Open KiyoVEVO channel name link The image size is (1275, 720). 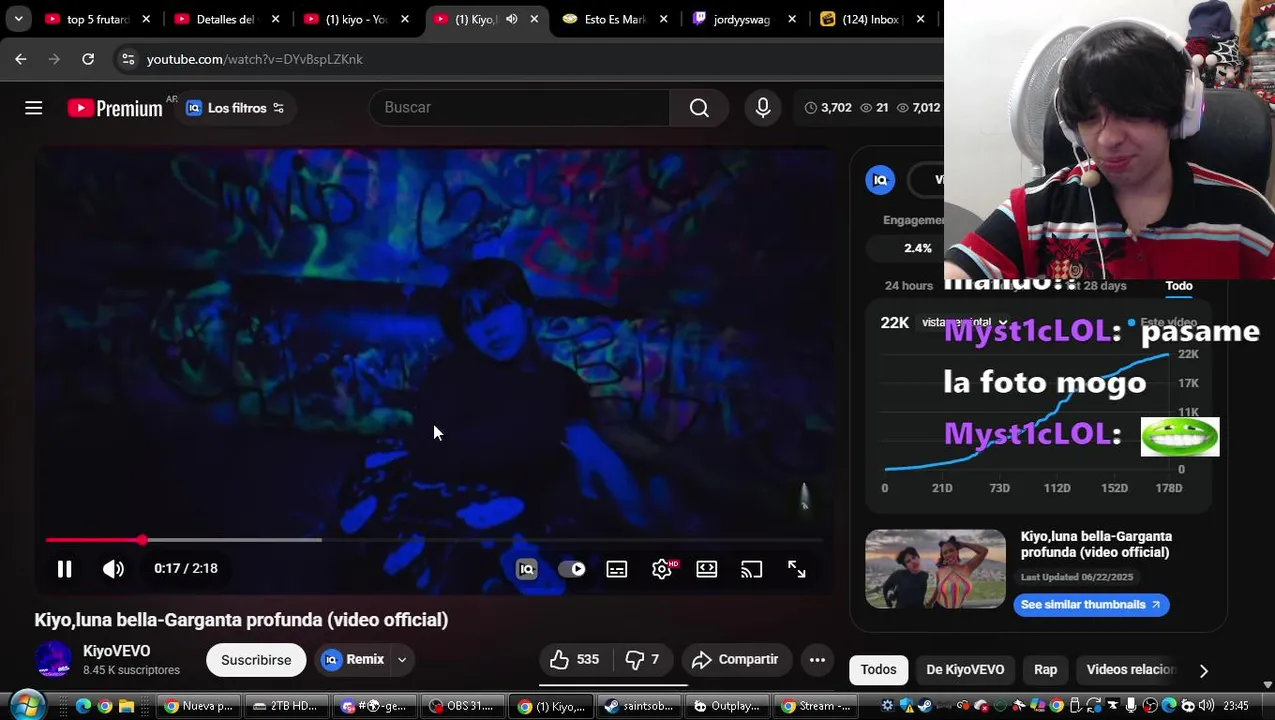pos(117,651)
